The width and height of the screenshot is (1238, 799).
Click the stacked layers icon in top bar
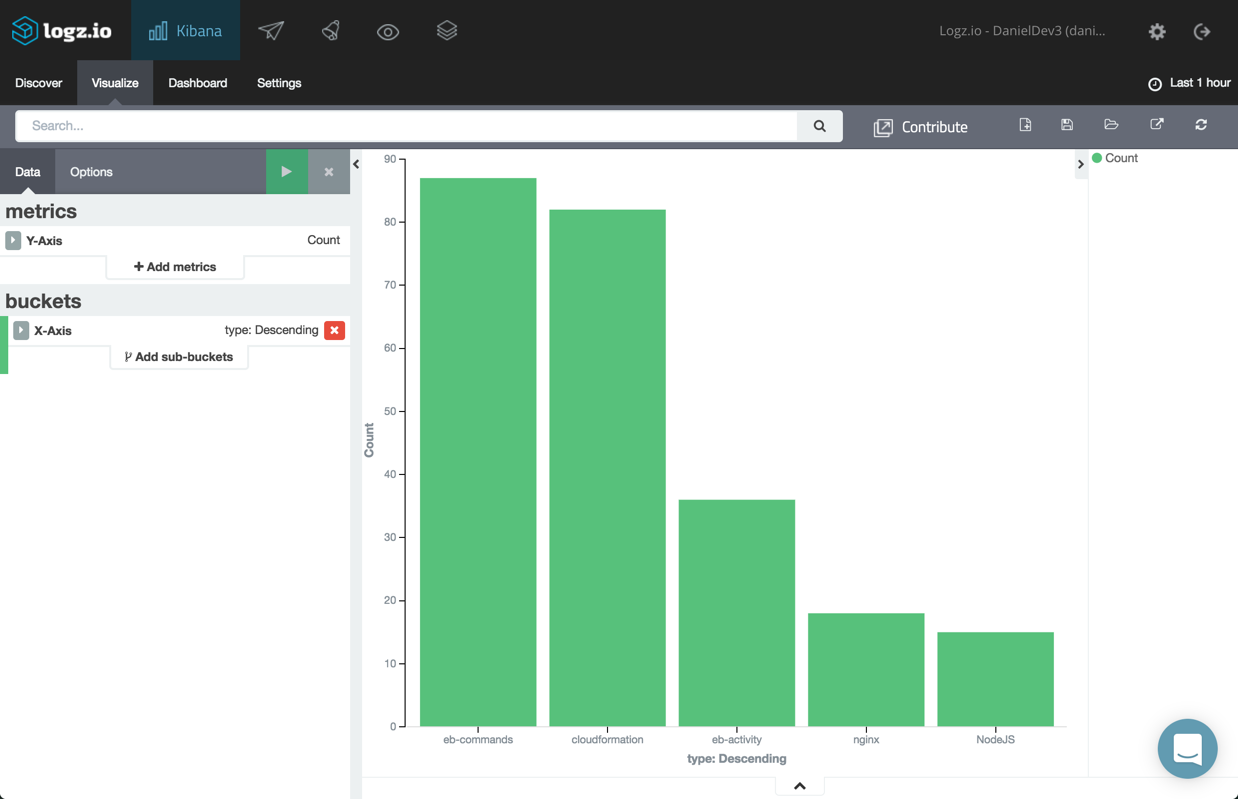pos(447,31)
